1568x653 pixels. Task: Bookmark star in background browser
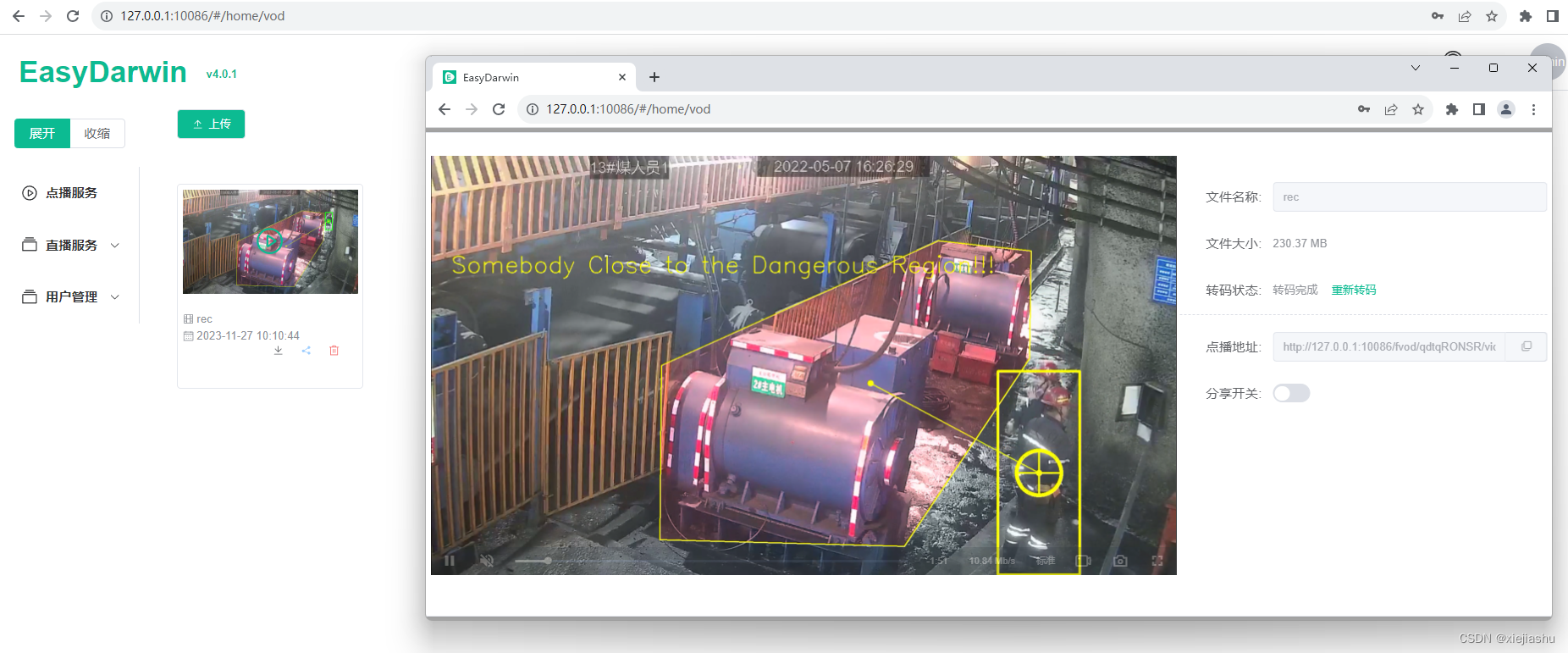click(x=1492, y=16)
